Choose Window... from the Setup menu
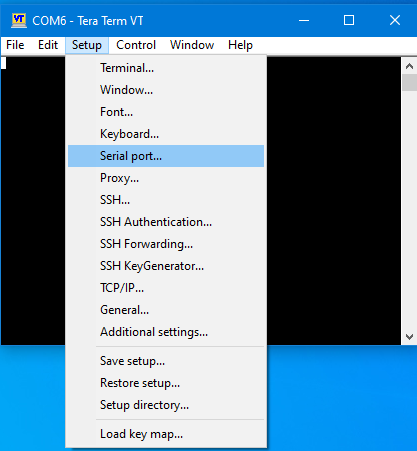The width and height of the screenshot is (417, 451). [x=166, y=90]
